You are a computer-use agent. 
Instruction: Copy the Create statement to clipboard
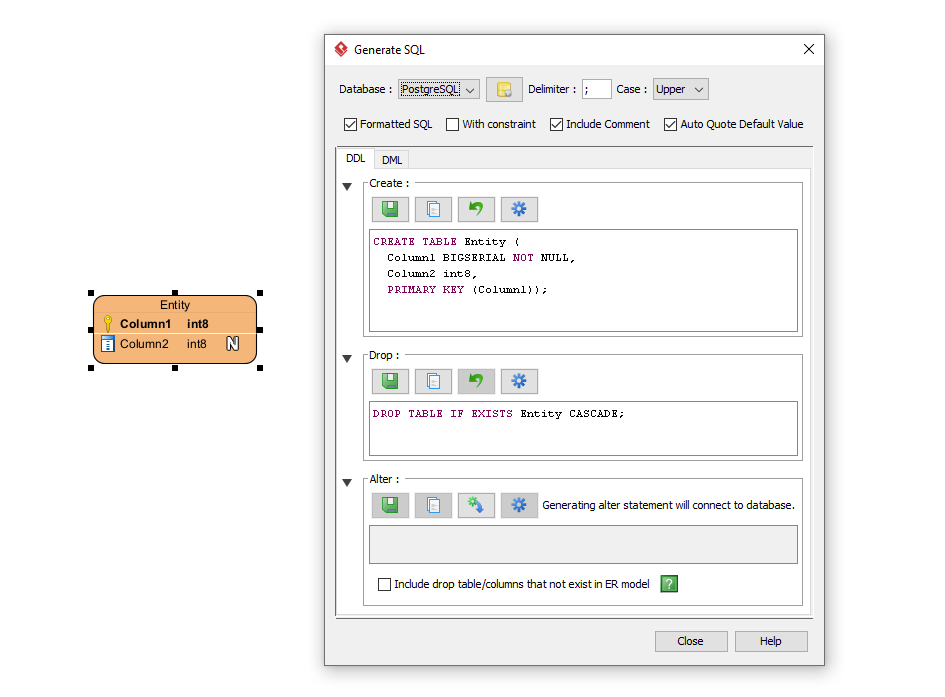[x=433, y=209]
